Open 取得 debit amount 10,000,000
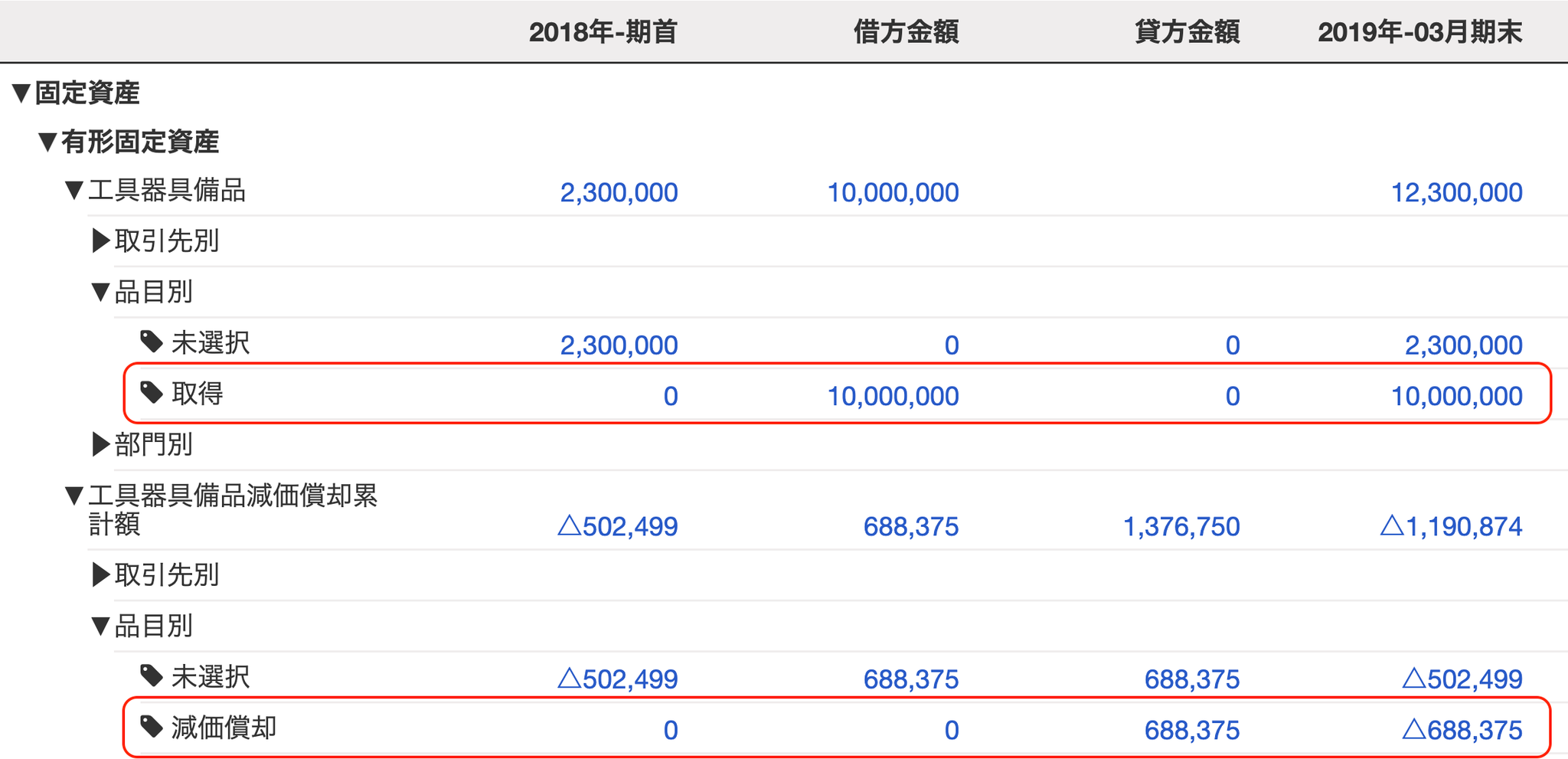1568x759 pixels. pyautogui.click(x=893, y=396)
